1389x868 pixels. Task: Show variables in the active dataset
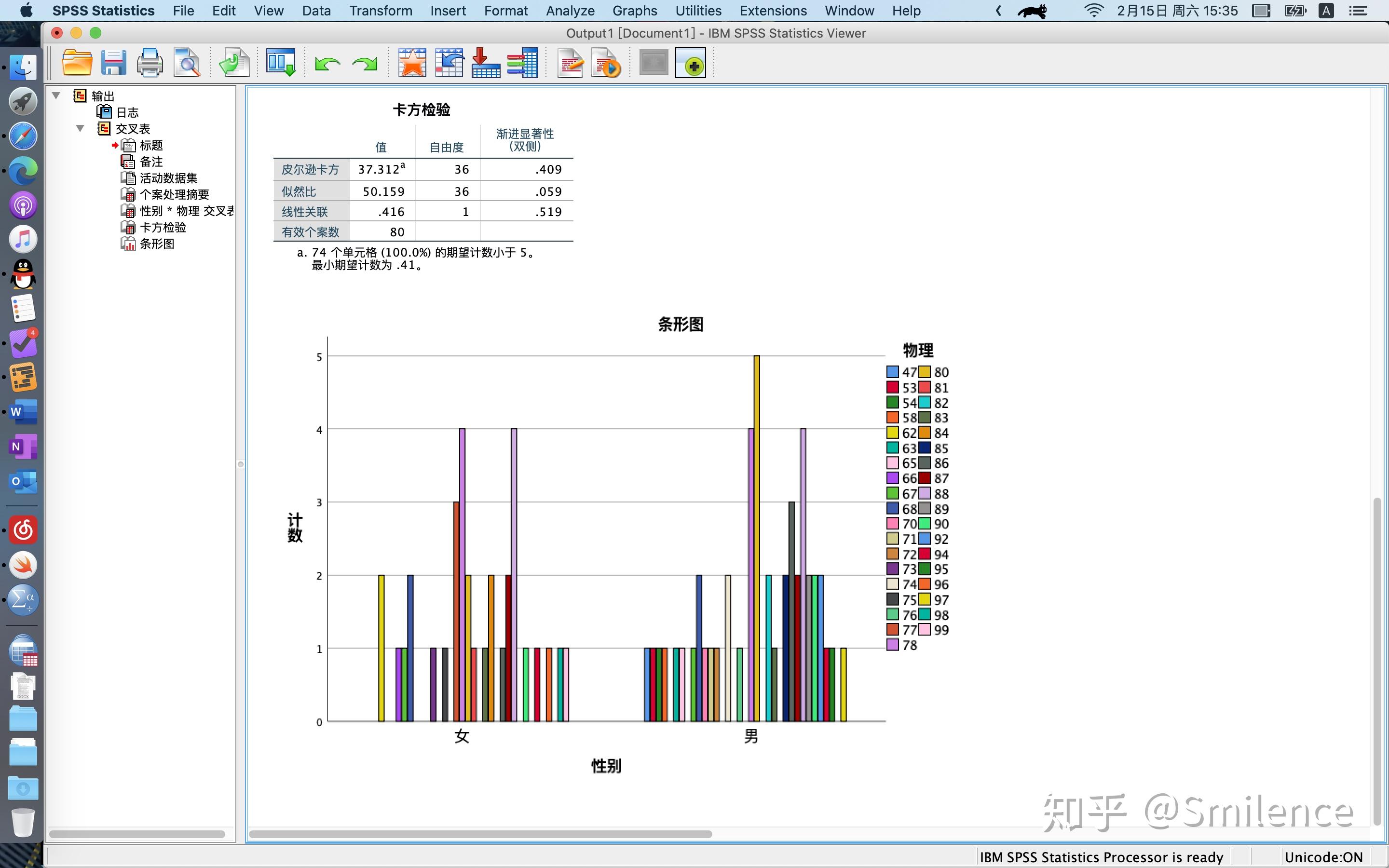(x=522, y=62)
